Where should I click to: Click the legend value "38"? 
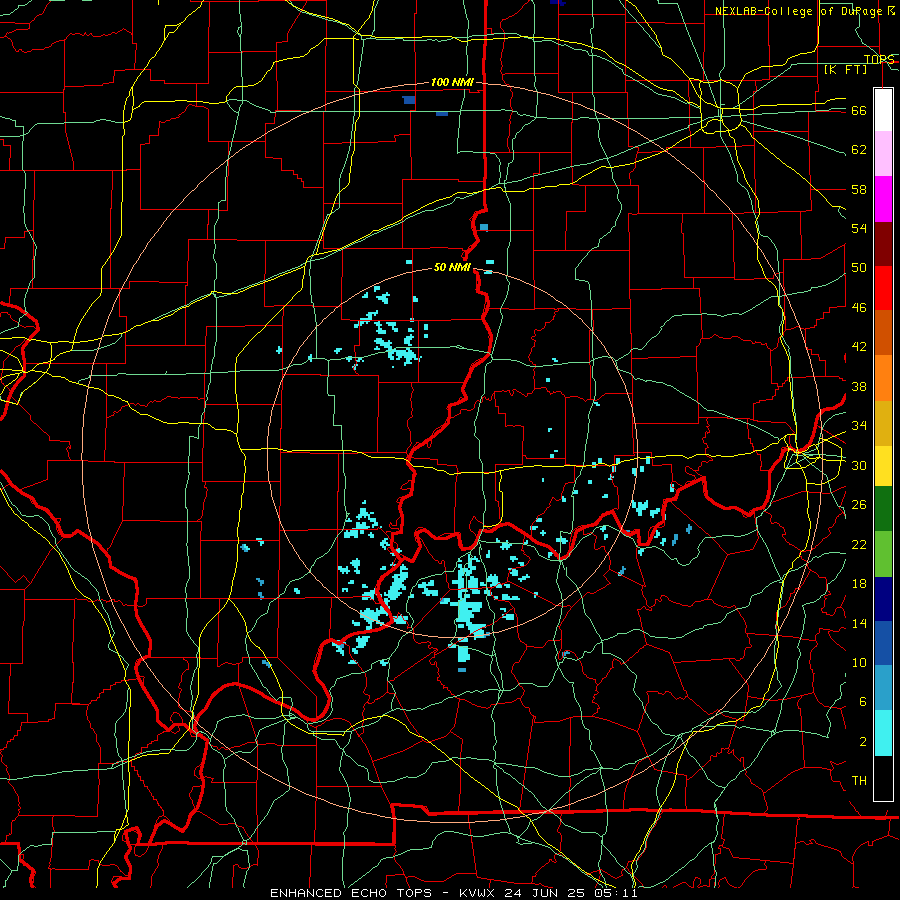point(859,386)
